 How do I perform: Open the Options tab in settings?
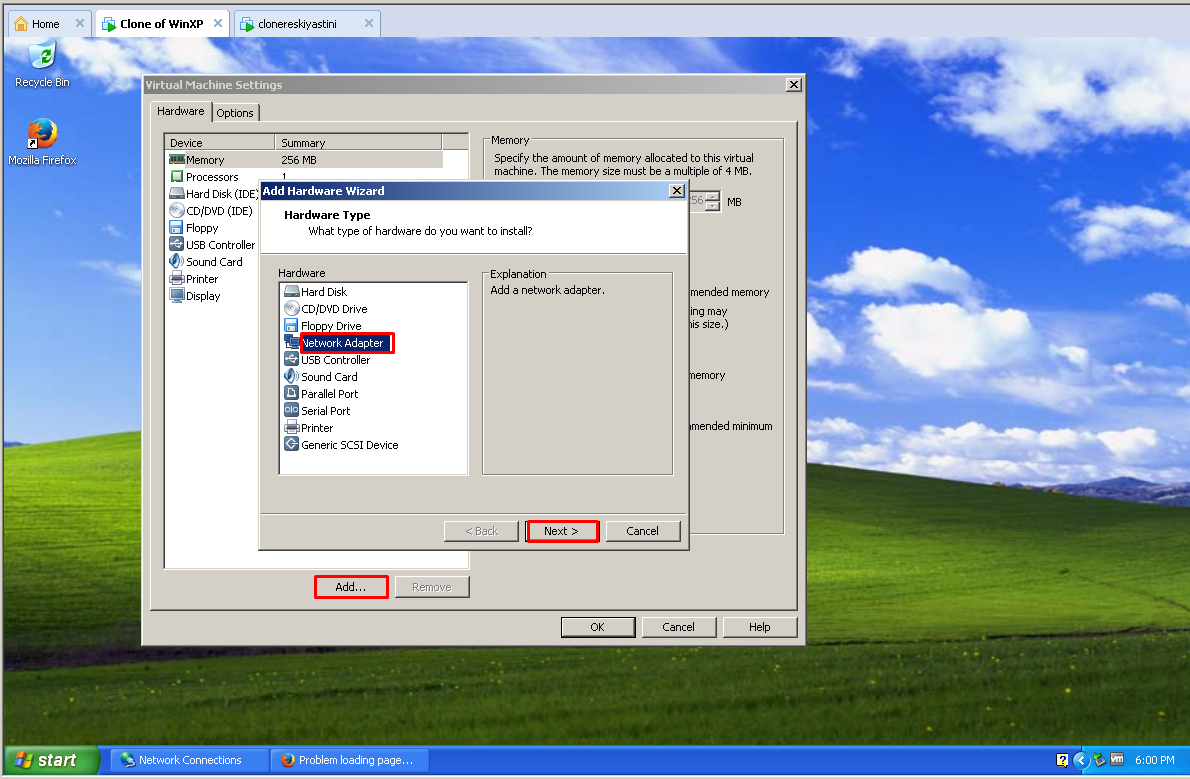235,112
